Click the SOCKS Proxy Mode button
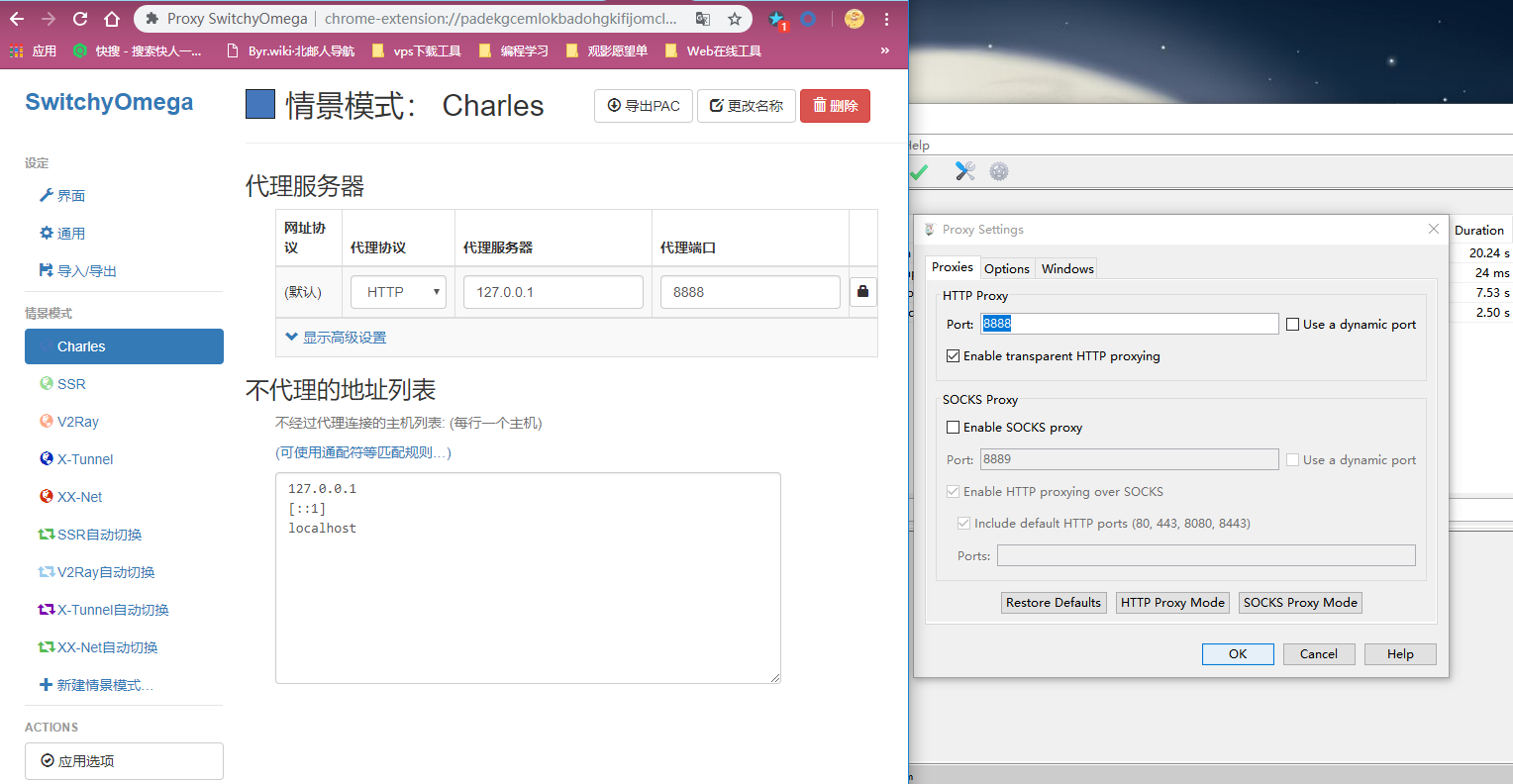The height and width of the screenshot is (784, 1513). click(1300, 603)
